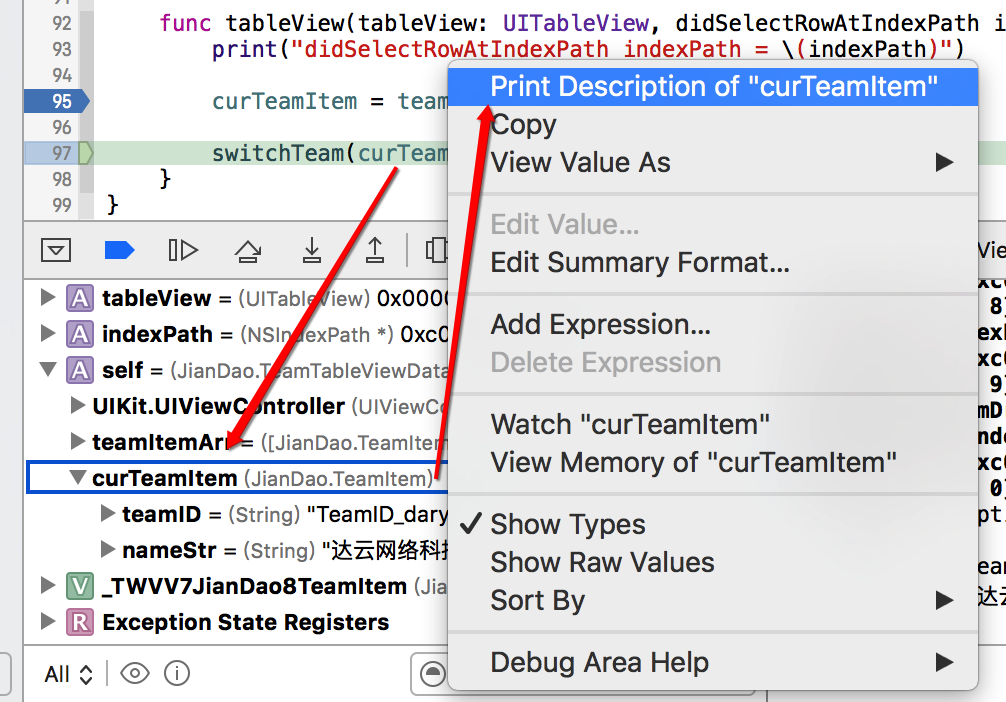This screenshot has height=702, width=1006.
Task: Choose Print Description of "curTeamItem"
Action: (713, 87)
